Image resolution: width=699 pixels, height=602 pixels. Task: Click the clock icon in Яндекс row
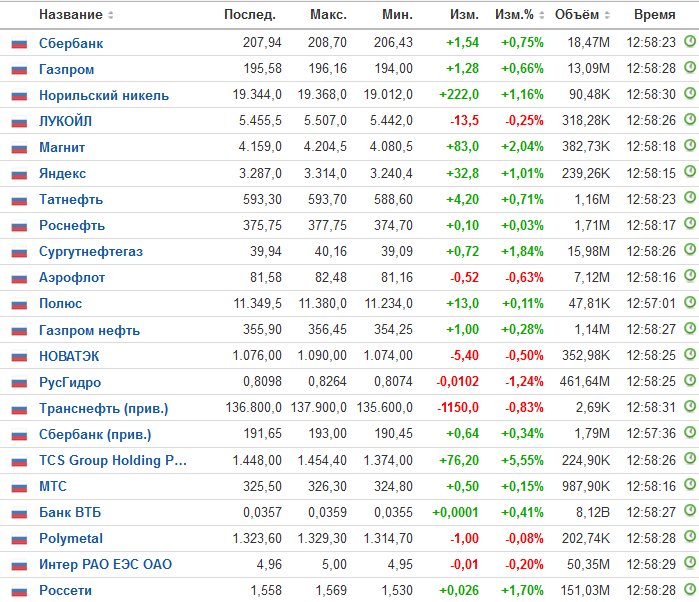pyautogui.click(x=690, y=171)
